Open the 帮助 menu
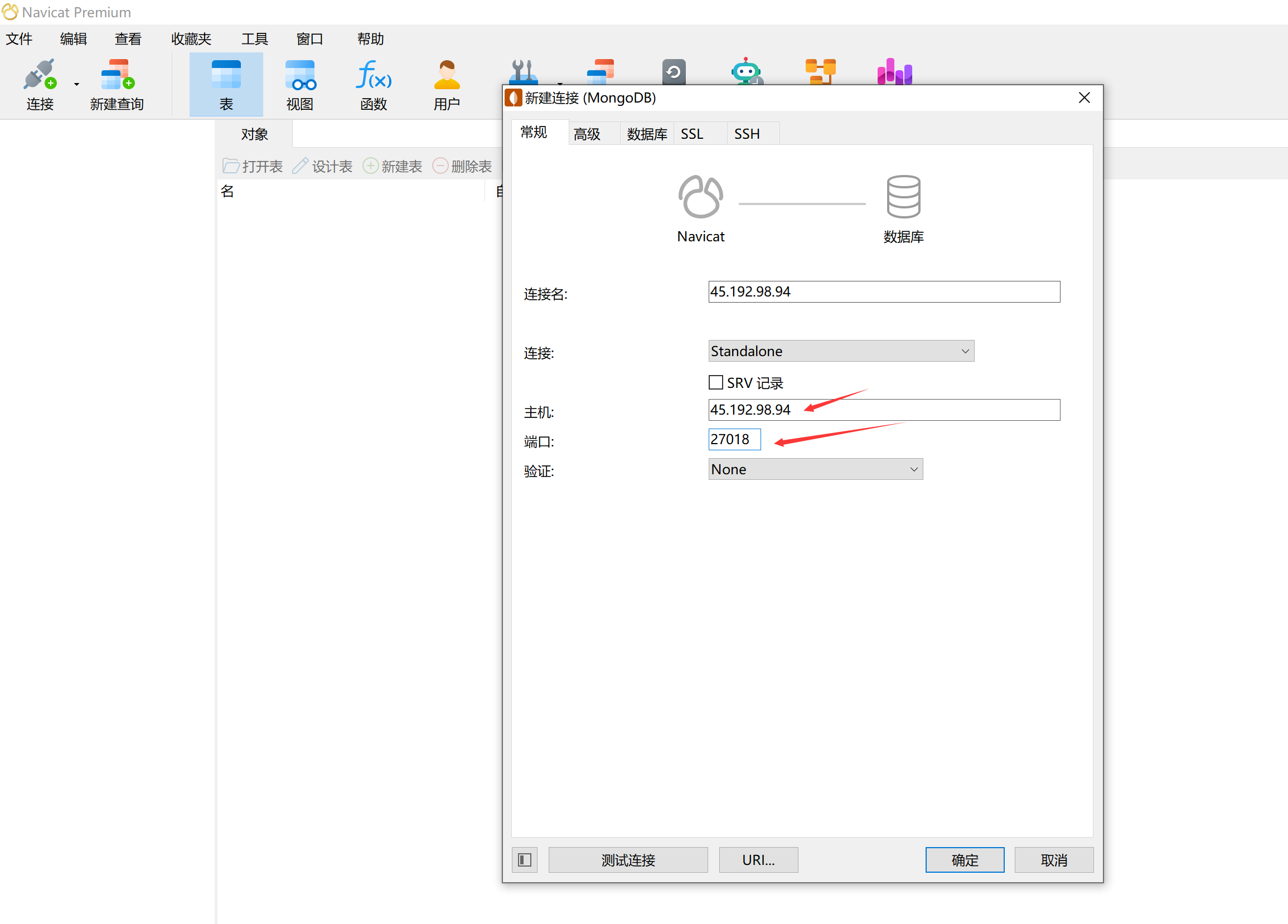 (x=371, y=38)
